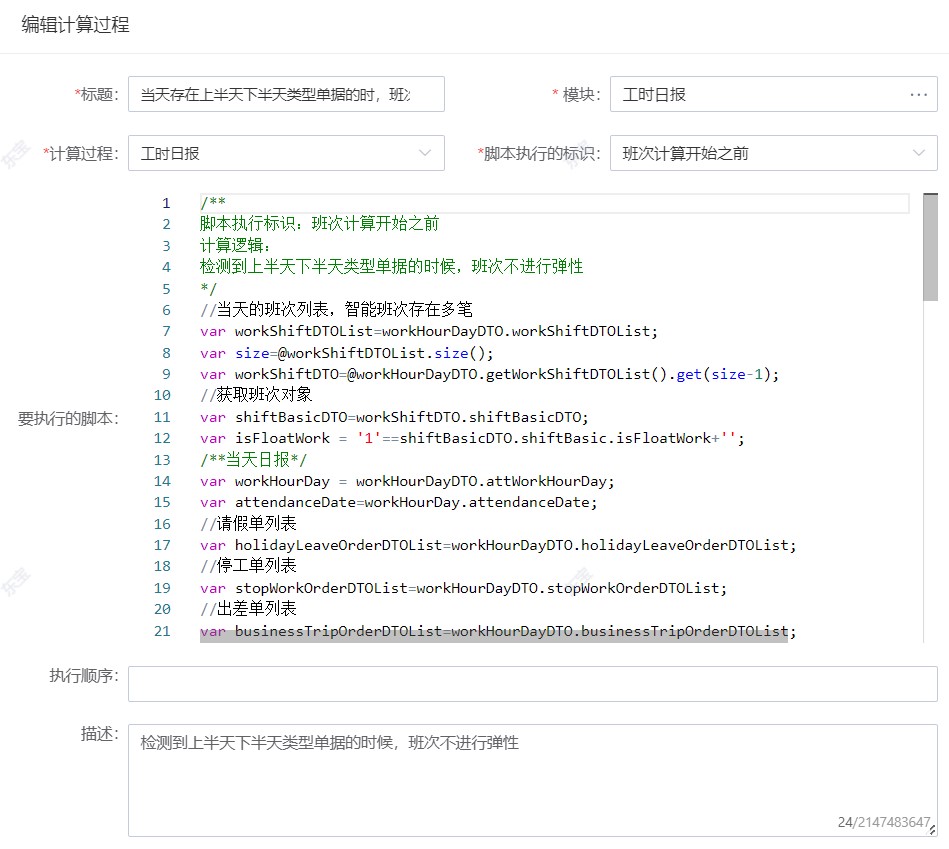Click the 'var isFloatWork' code line

[x=472, y=438]
